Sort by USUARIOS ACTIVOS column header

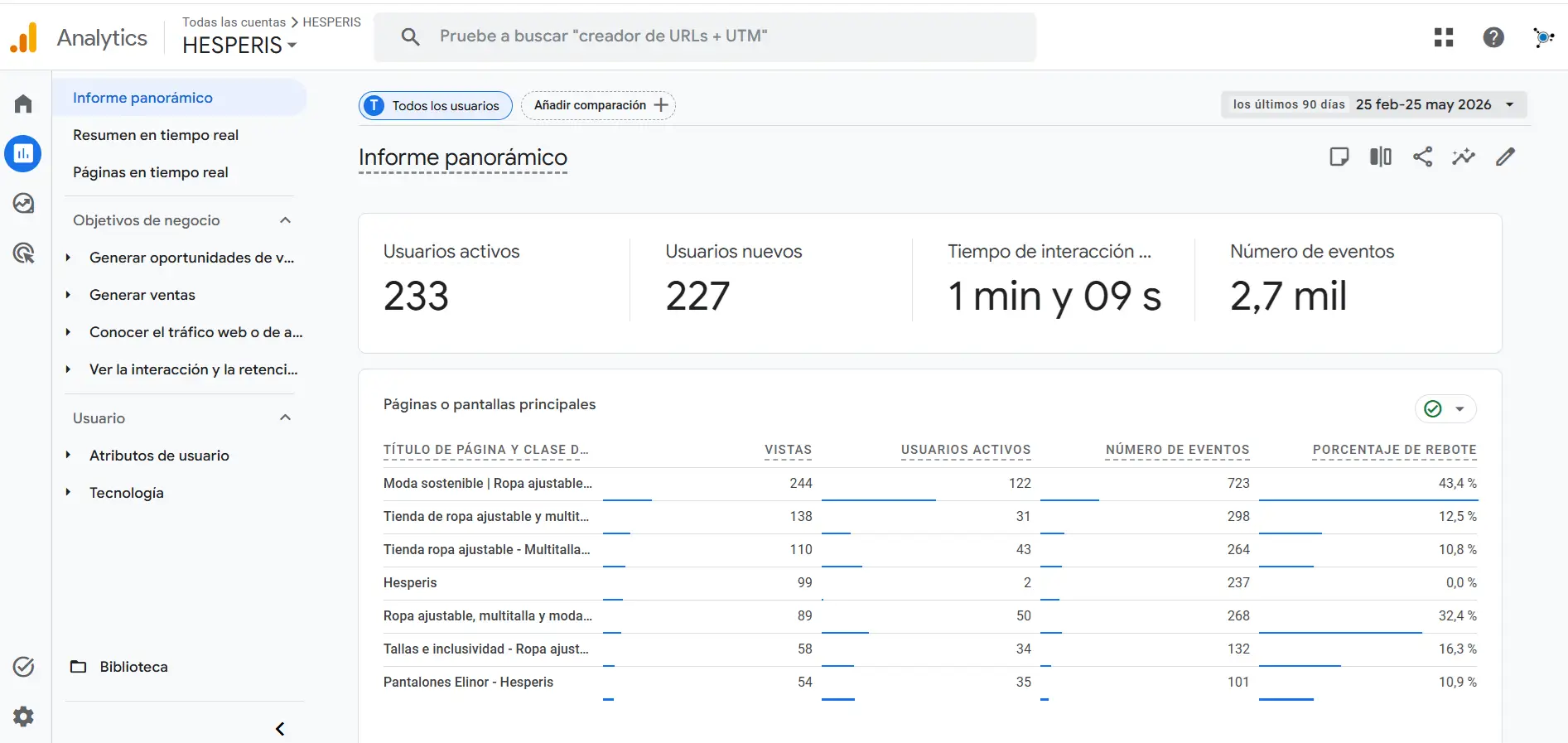(x=966, y=450)
